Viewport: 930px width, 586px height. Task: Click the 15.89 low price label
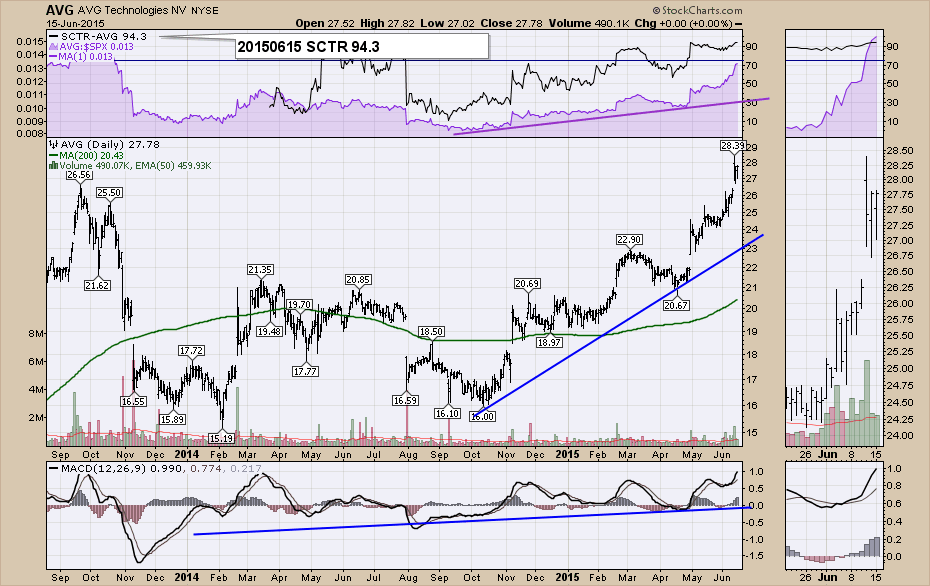(172, 419)
